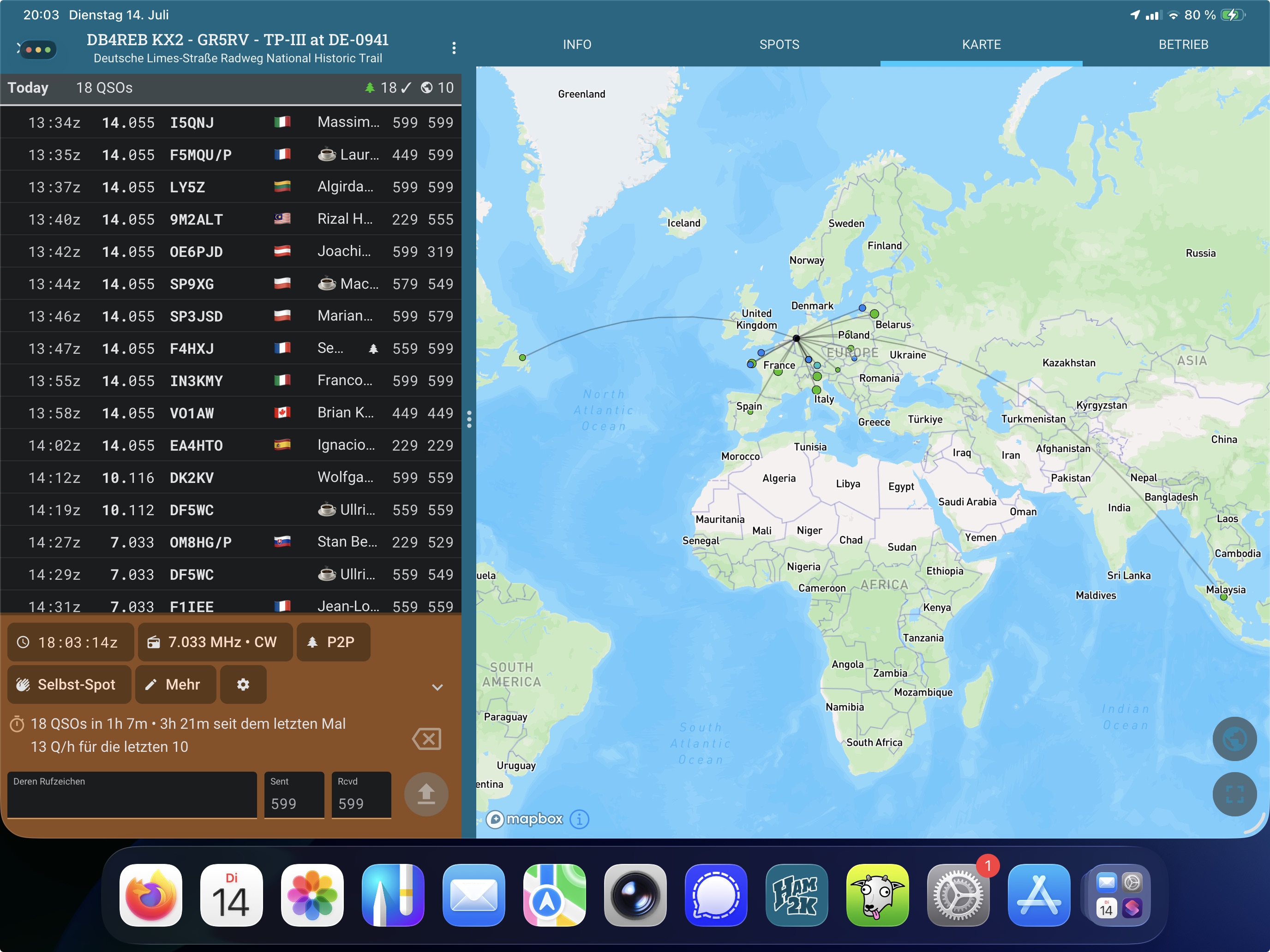Image resolution: width=1270 pixels, height=952 pixels.
Task: Select the I5QNJ QSO row
Action: pyautogui.click(x=231, y=122)
